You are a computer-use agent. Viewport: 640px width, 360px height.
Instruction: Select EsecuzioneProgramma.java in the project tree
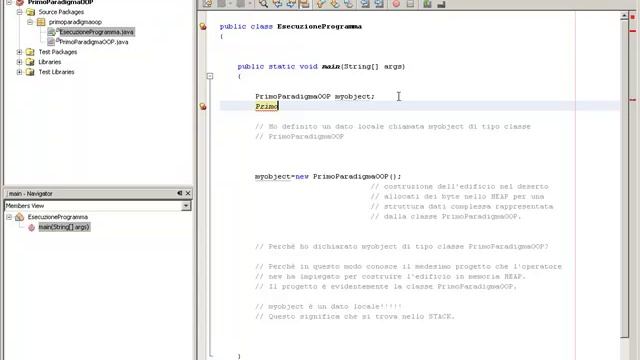pos(96,32)
